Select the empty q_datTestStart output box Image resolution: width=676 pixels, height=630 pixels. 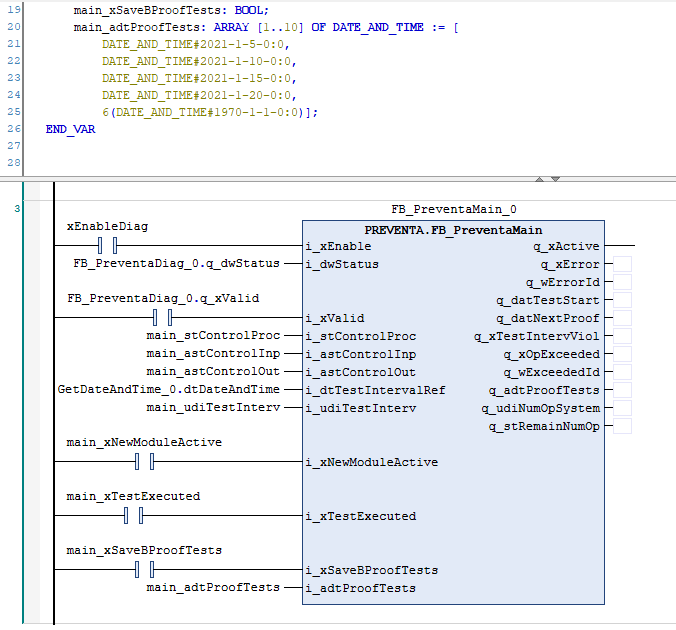point(622,300)
